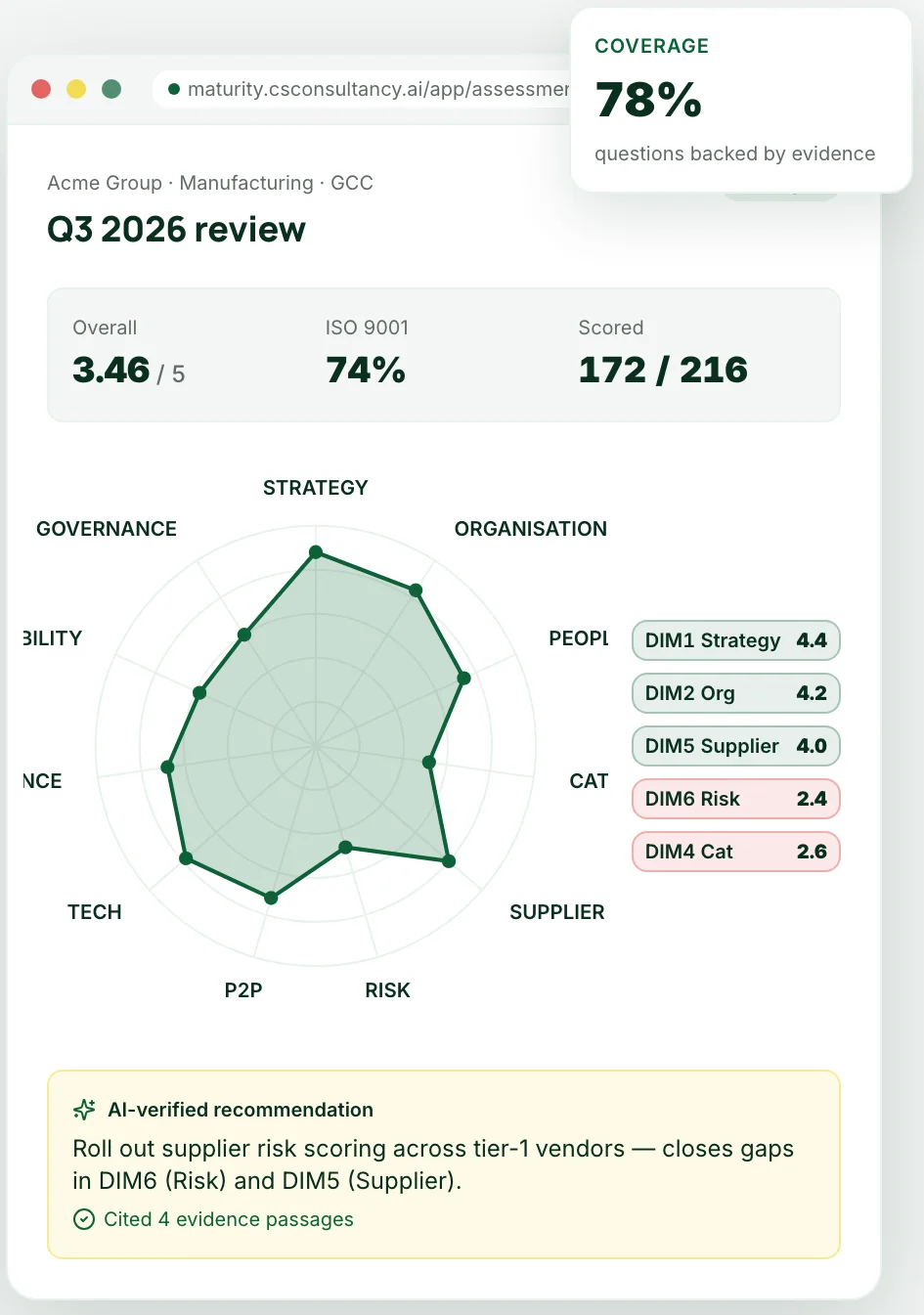Click the CAT axis label
Viewport: 924px width, 1315px height.
point(589,781)
